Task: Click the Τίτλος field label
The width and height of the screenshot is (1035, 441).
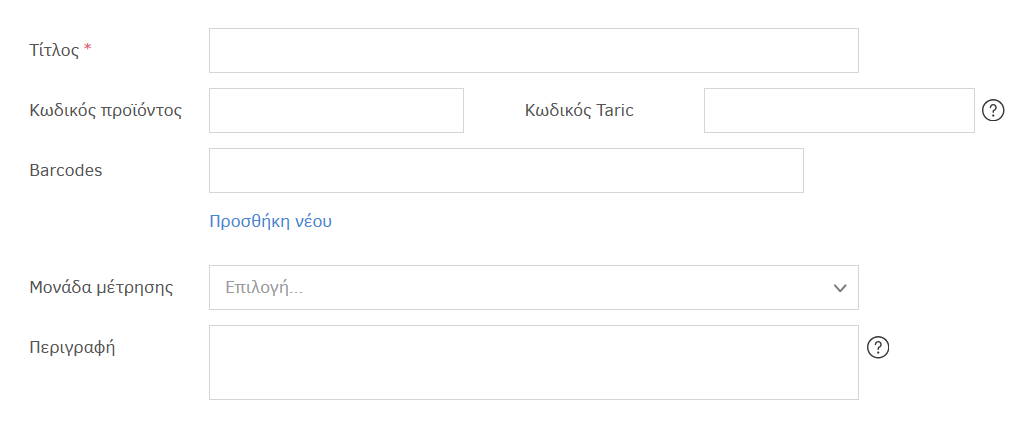Action: point(54,50)
